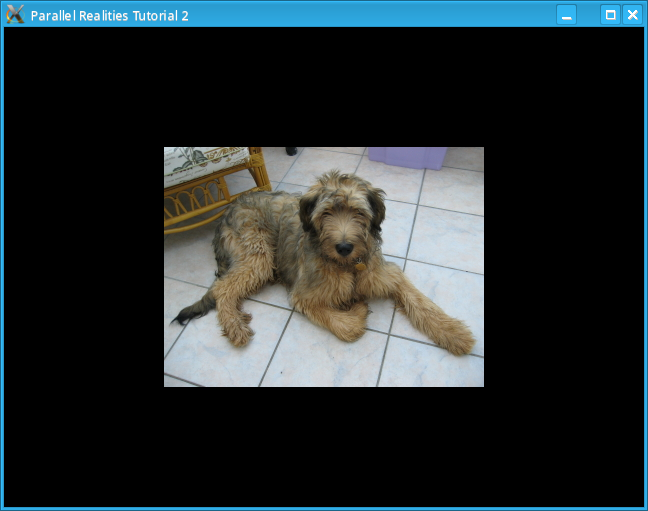
Task: Close the Parallel Realities Tutorial 2 window
Action: (632, 15)
